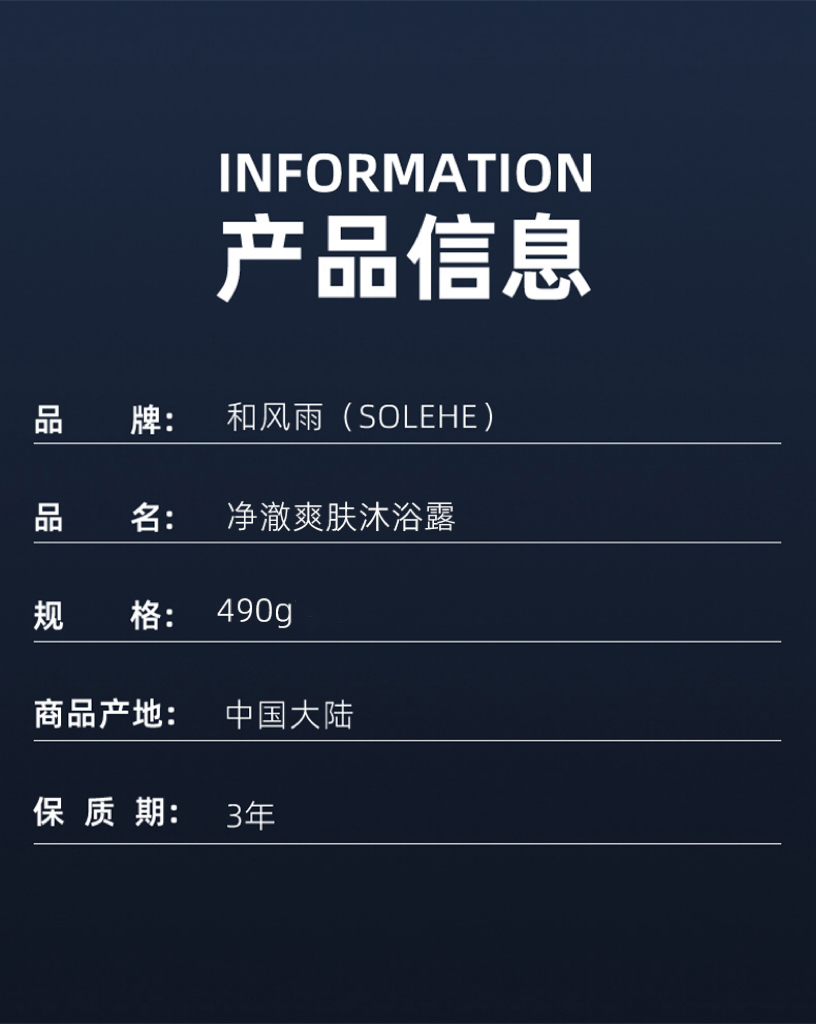Click the 490g specification value

coord(255,613)
